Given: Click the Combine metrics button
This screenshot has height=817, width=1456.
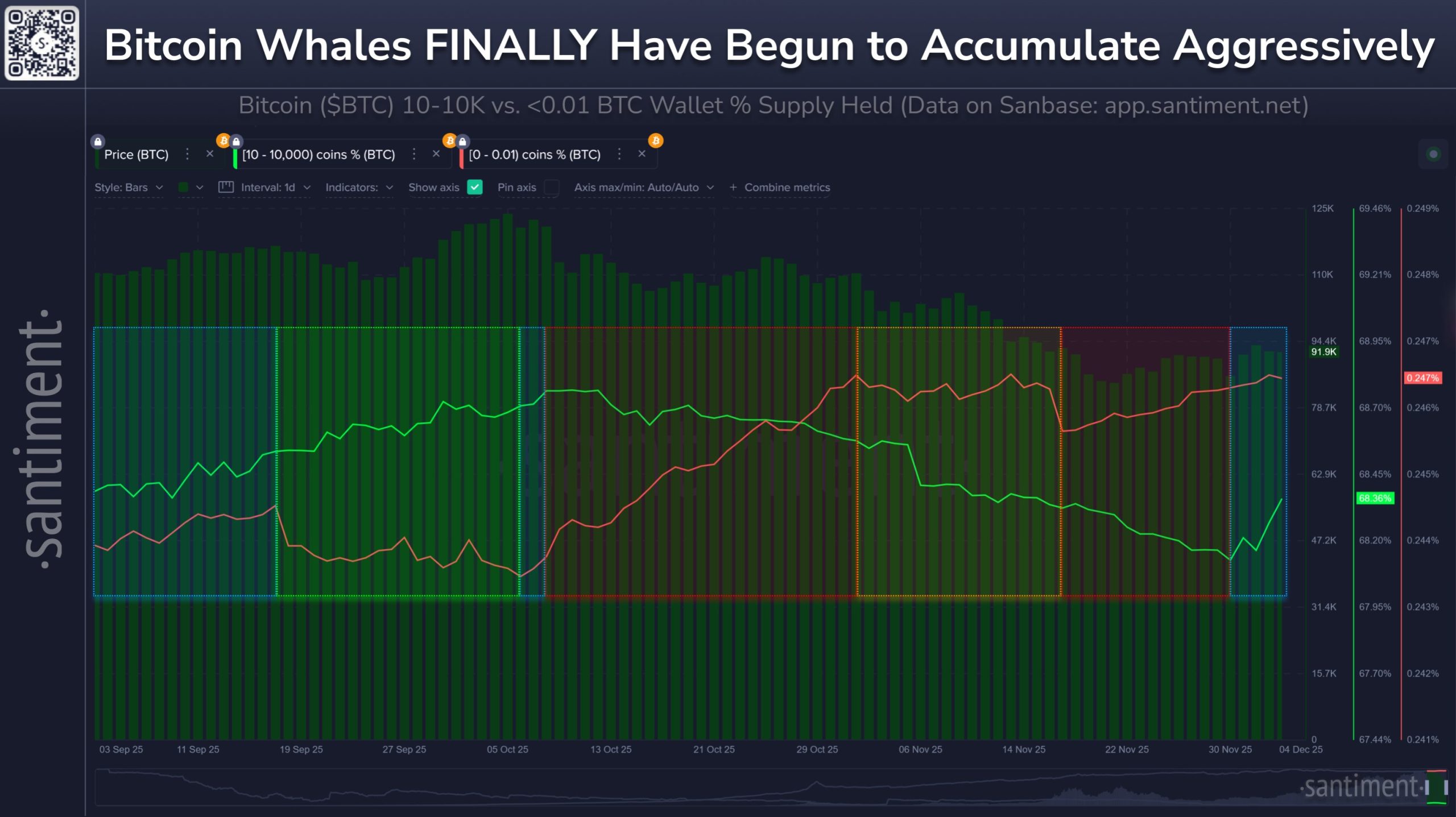Looking at the screenshot, I should (779, 187).
